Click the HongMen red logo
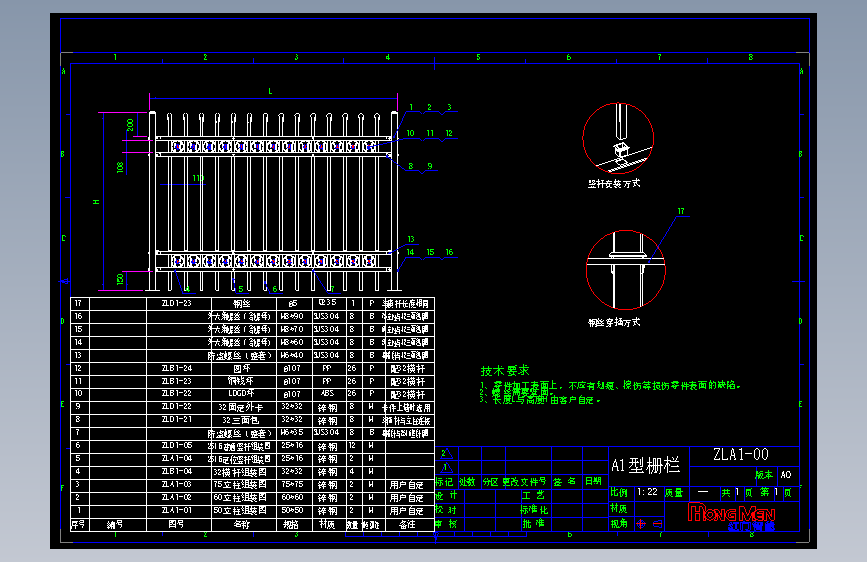867x562 pixels. point(731,513)
